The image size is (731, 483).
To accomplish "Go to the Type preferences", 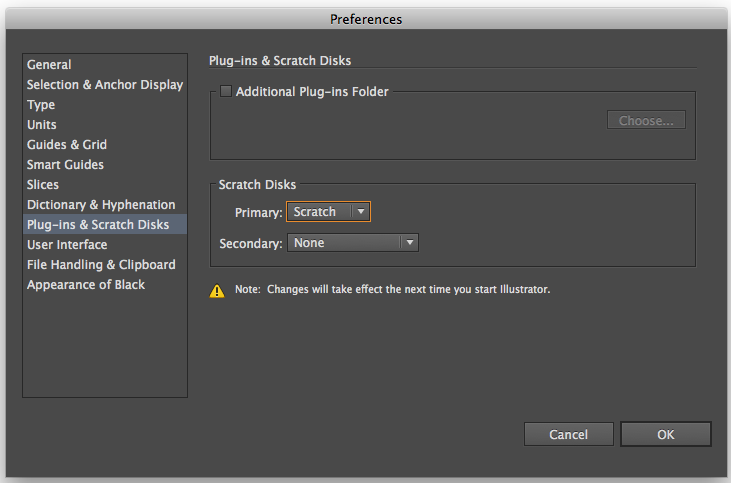I will (41, 104).
